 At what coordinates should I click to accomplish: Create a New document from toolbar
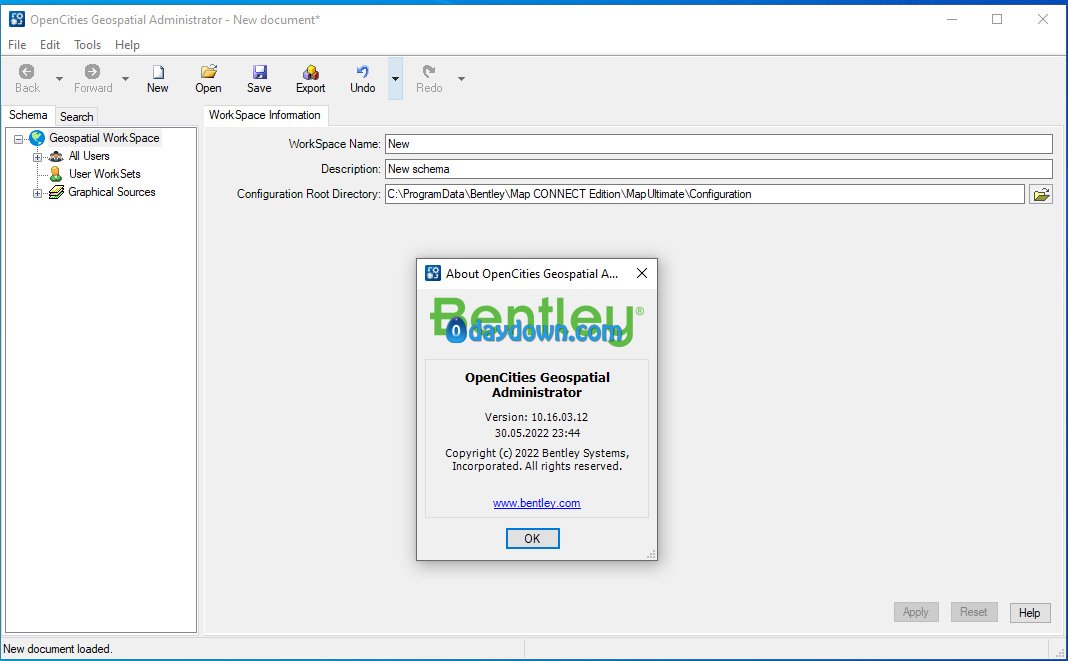(157, 79)
